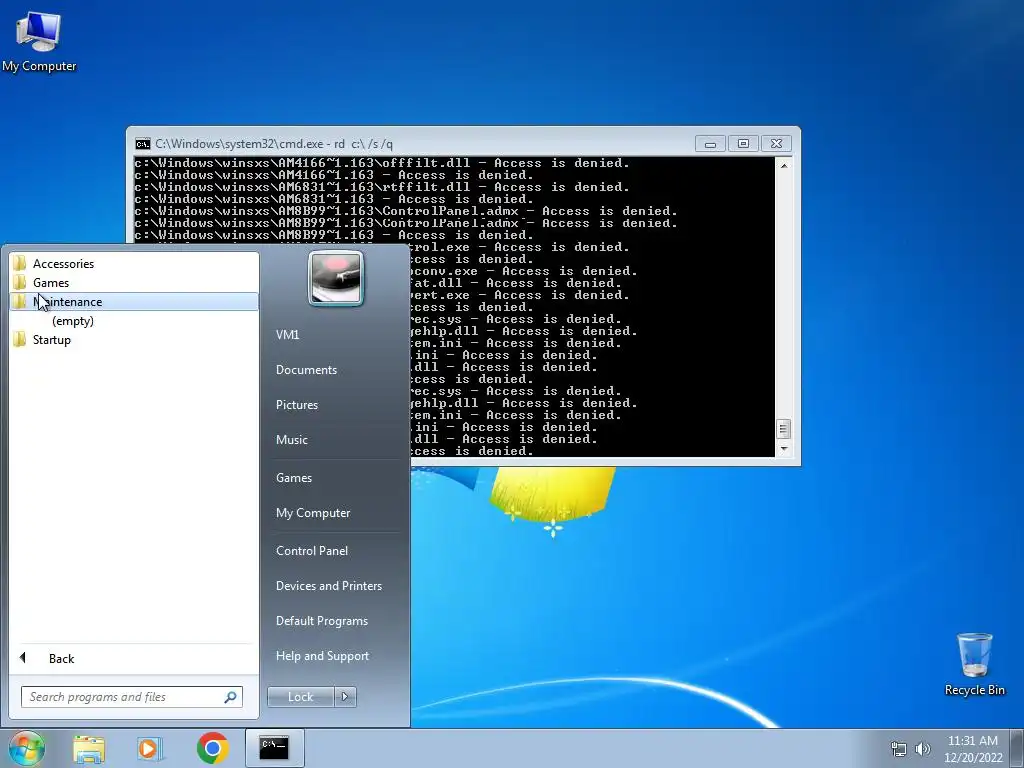
Task: Open the Recycle Bin on desktop
Action: point(974,664)
